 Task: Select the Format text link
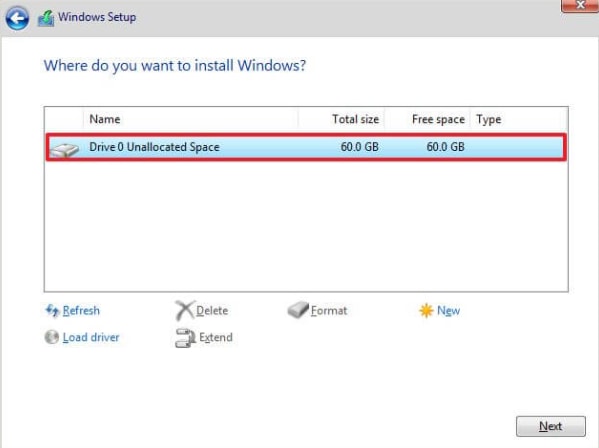(329, 311)
